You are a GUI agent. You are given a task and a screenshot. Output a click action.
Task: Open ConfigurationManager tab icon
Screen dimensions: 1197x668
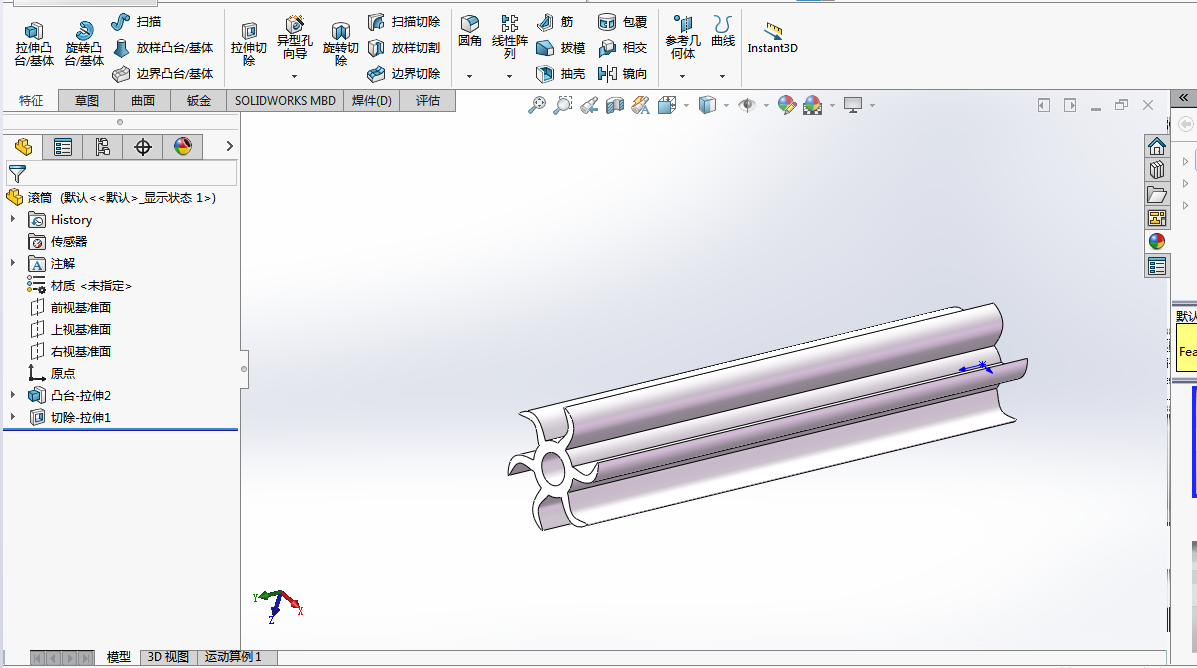[102, 147]
